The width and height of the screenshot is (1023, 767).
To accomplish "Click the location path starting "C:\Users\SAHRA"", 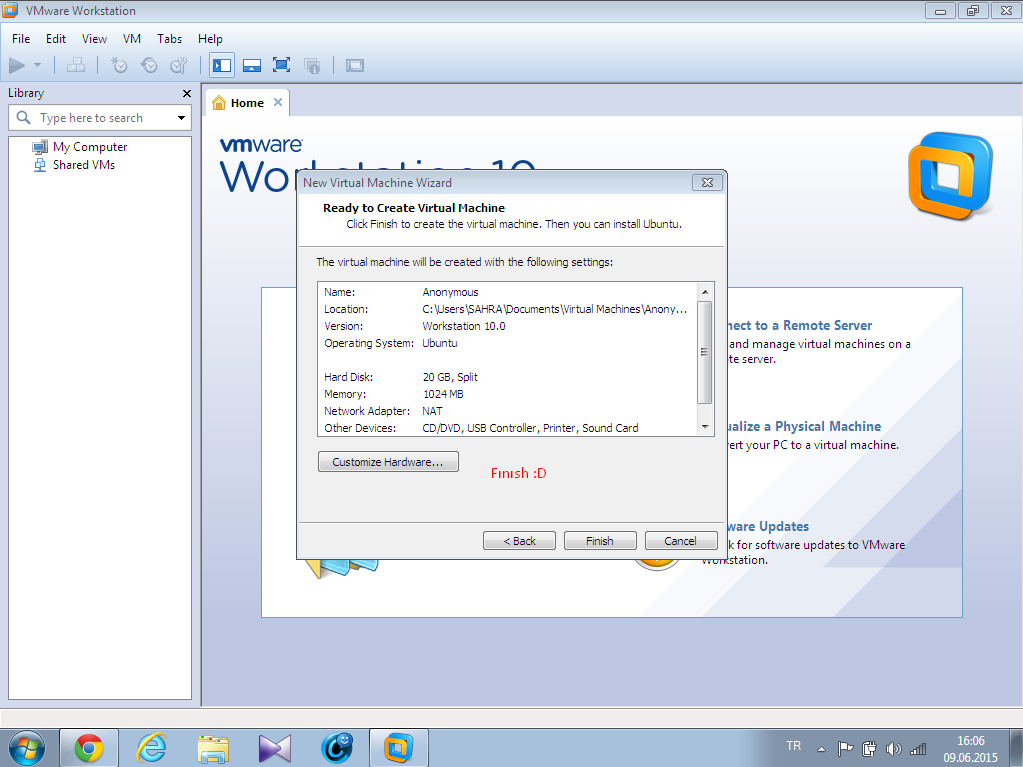I will 555,309.
